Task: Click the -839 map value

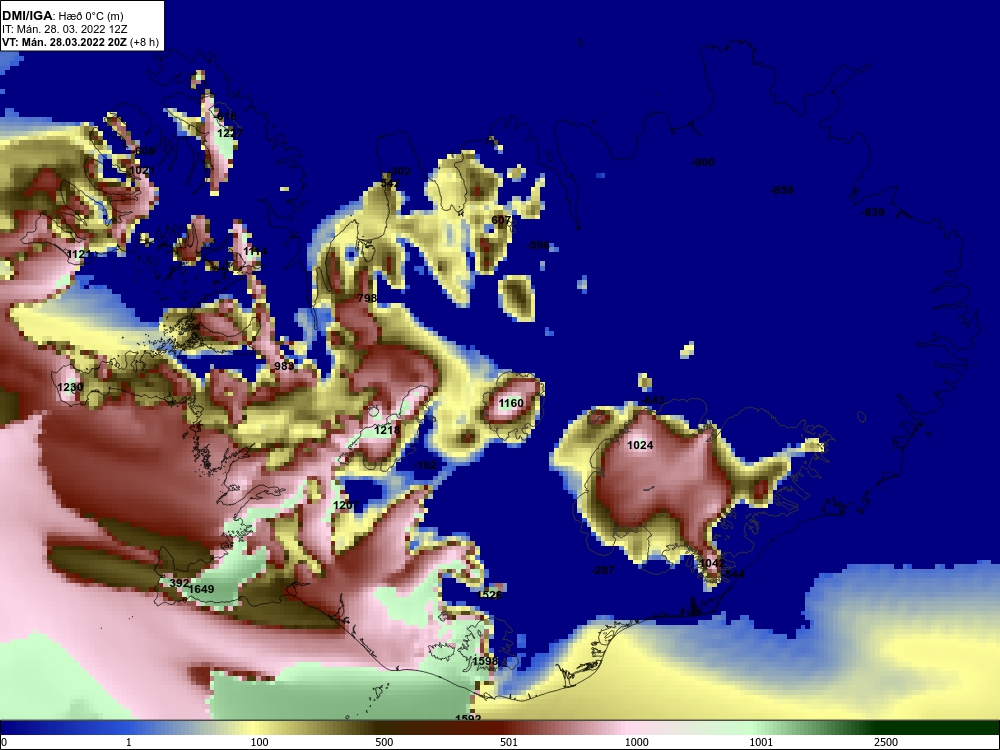Action: 873,212
